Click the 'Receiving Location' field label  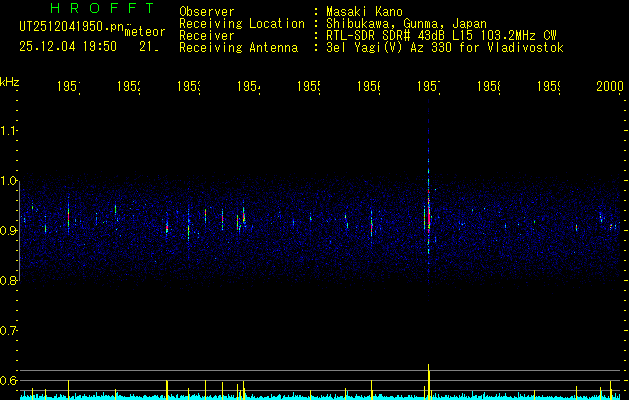click(x=242, y=24)
